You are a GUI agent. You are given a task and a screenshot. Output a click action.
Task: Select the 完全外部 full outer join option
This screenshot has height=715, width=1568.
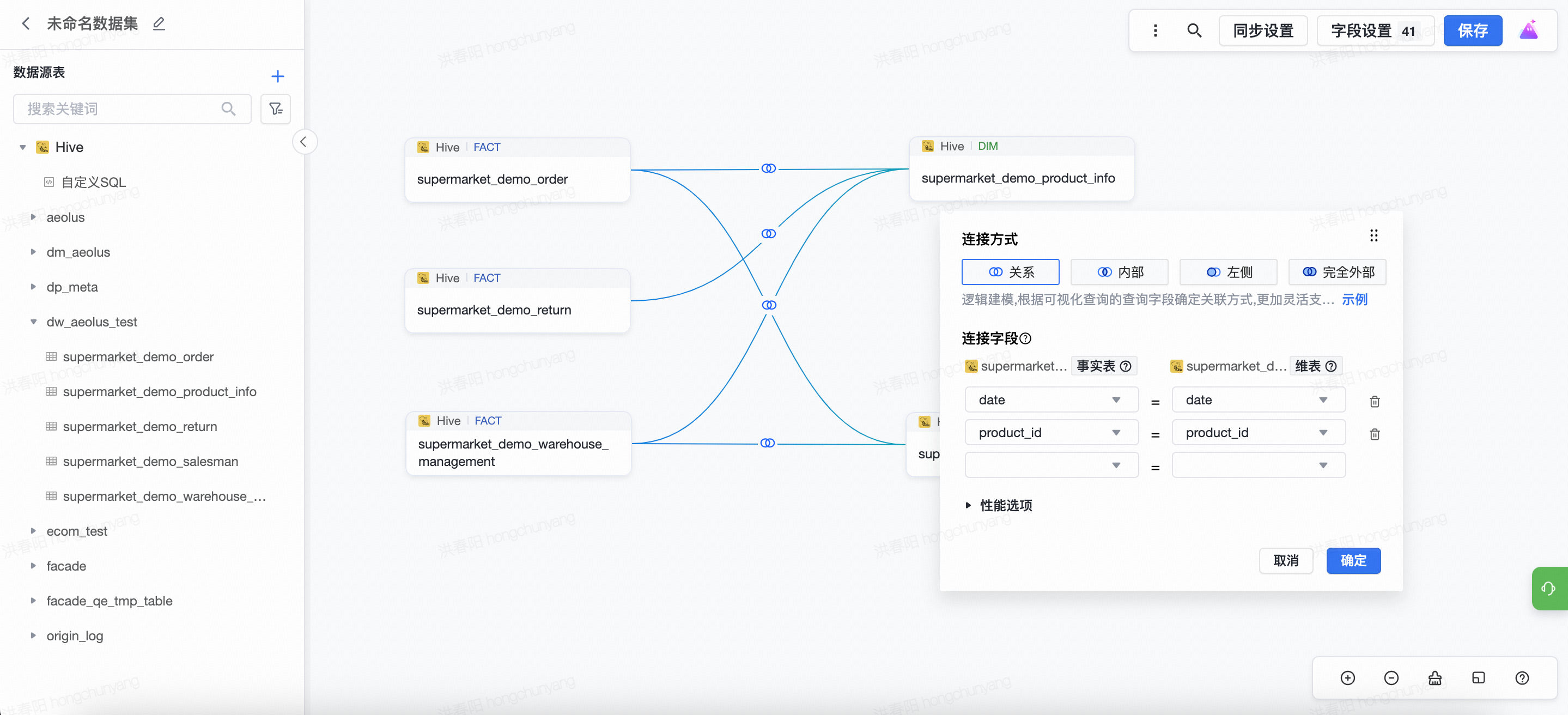pos(1336,271)
